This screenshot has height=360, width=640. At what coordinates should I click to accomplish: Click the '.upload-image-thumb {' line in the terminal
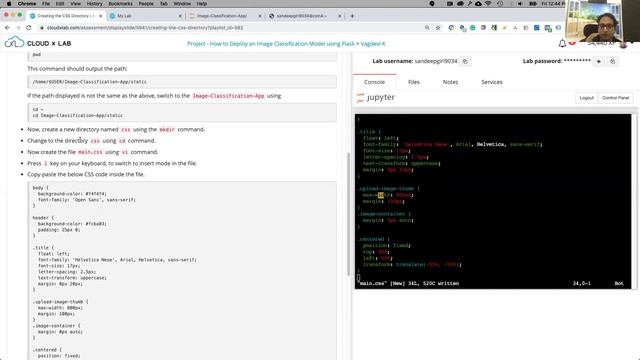coord(389,189)
